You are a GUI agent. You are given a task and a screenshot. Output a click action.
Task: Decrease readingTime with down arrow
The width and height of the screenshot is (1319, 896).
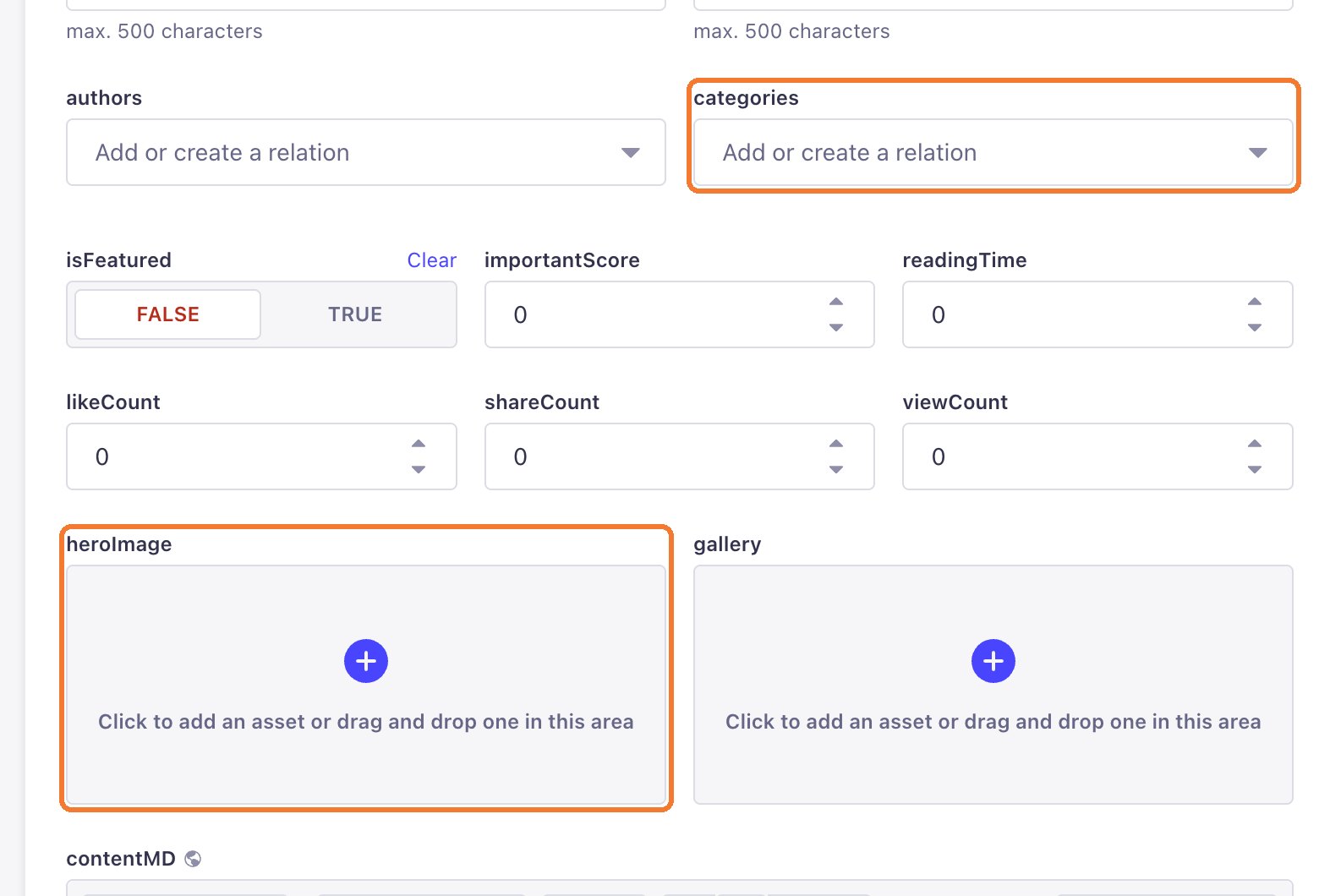pyautogui.click(x=1255, y=327)
